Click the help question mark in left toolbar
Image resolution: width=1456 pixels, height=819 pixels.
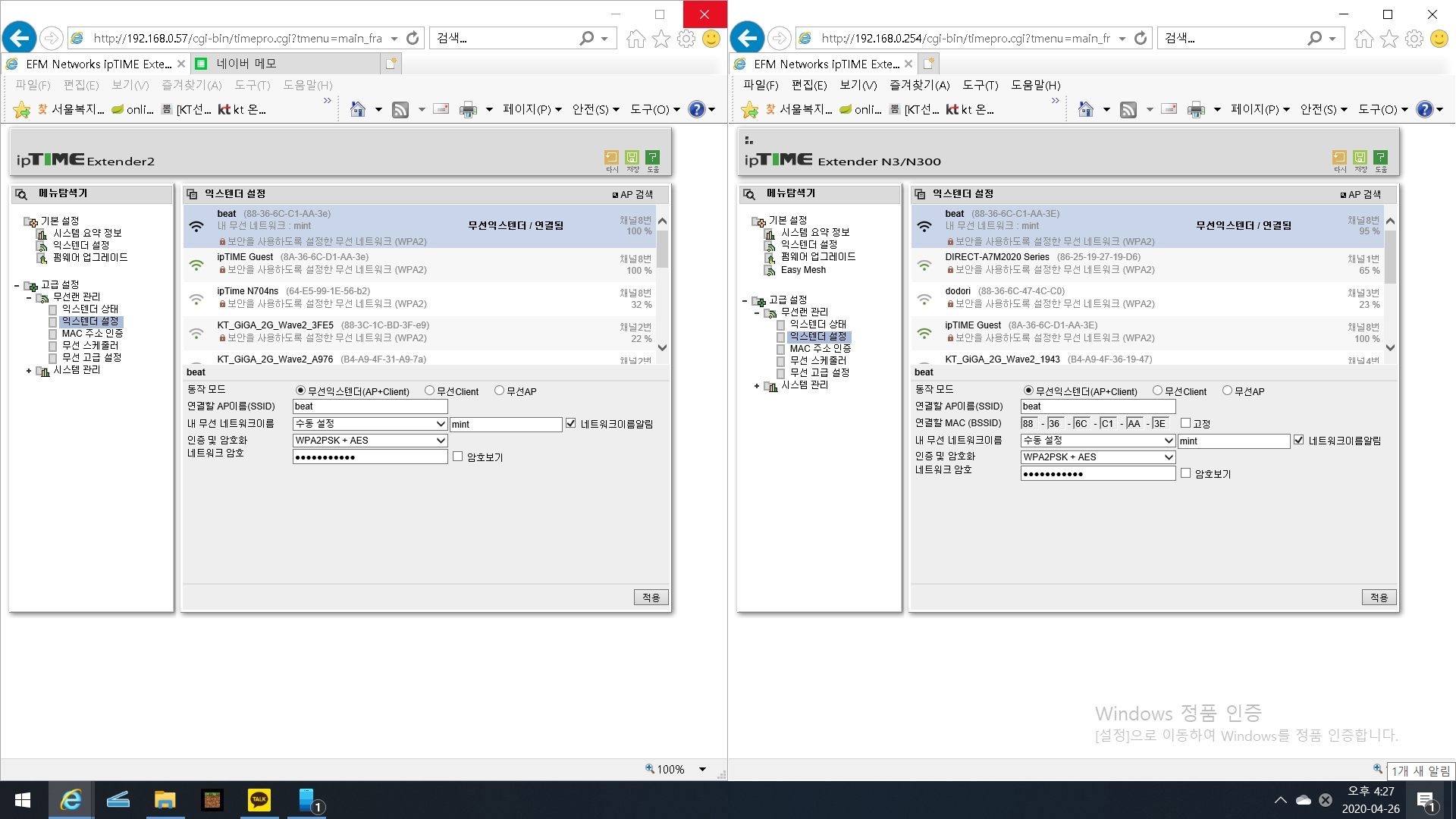click(x=696, y=110)
